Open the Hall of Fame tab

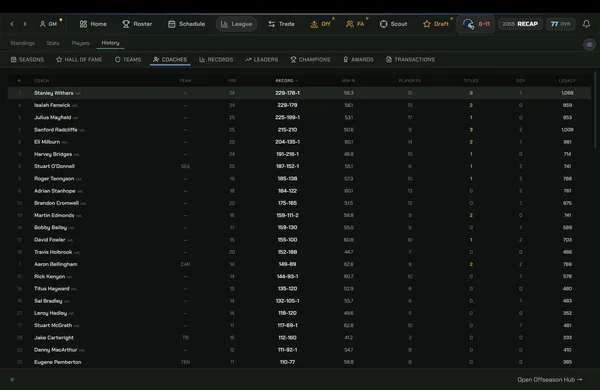click(x=79, y=60)
